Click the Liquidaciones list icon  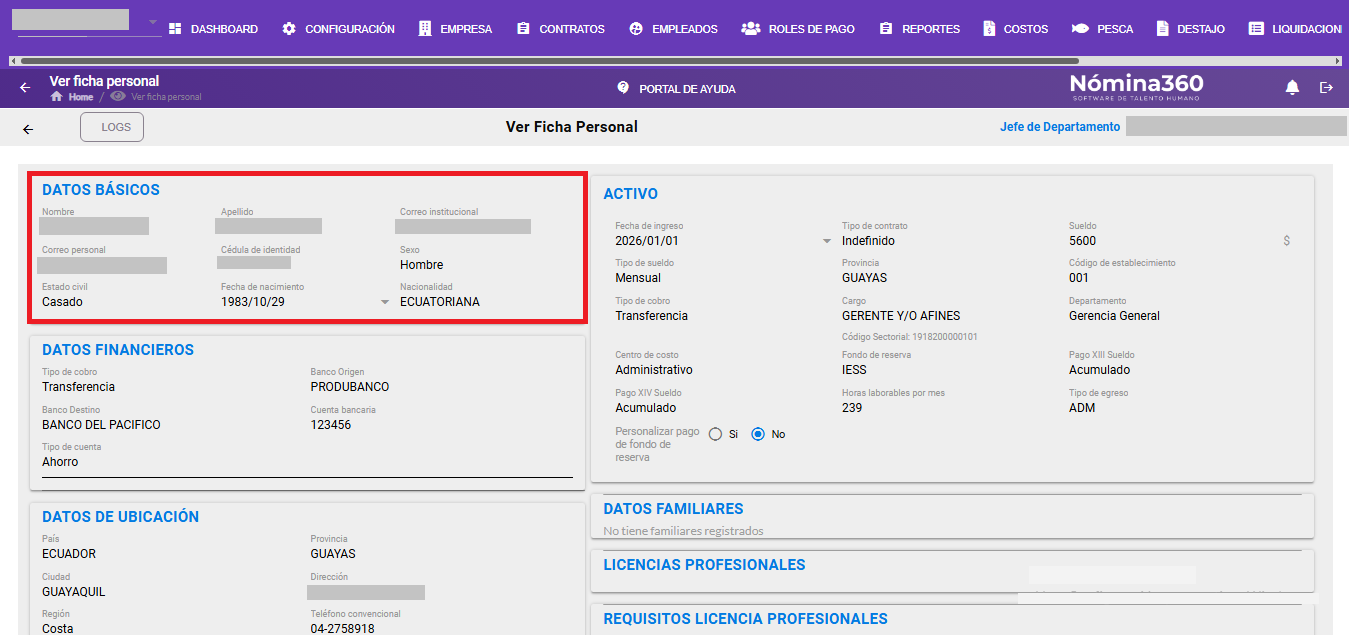tap(1256, 29)
